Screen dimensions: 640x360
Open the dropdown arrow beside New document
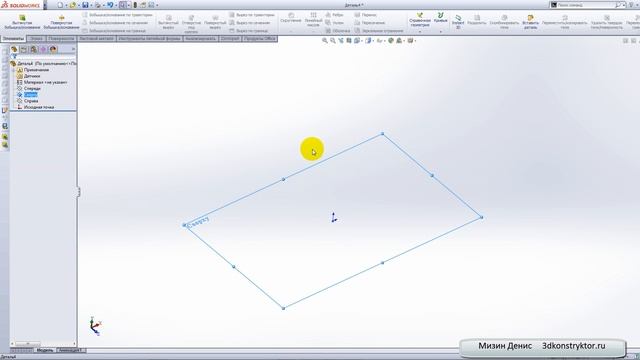[x=66, y=5]
